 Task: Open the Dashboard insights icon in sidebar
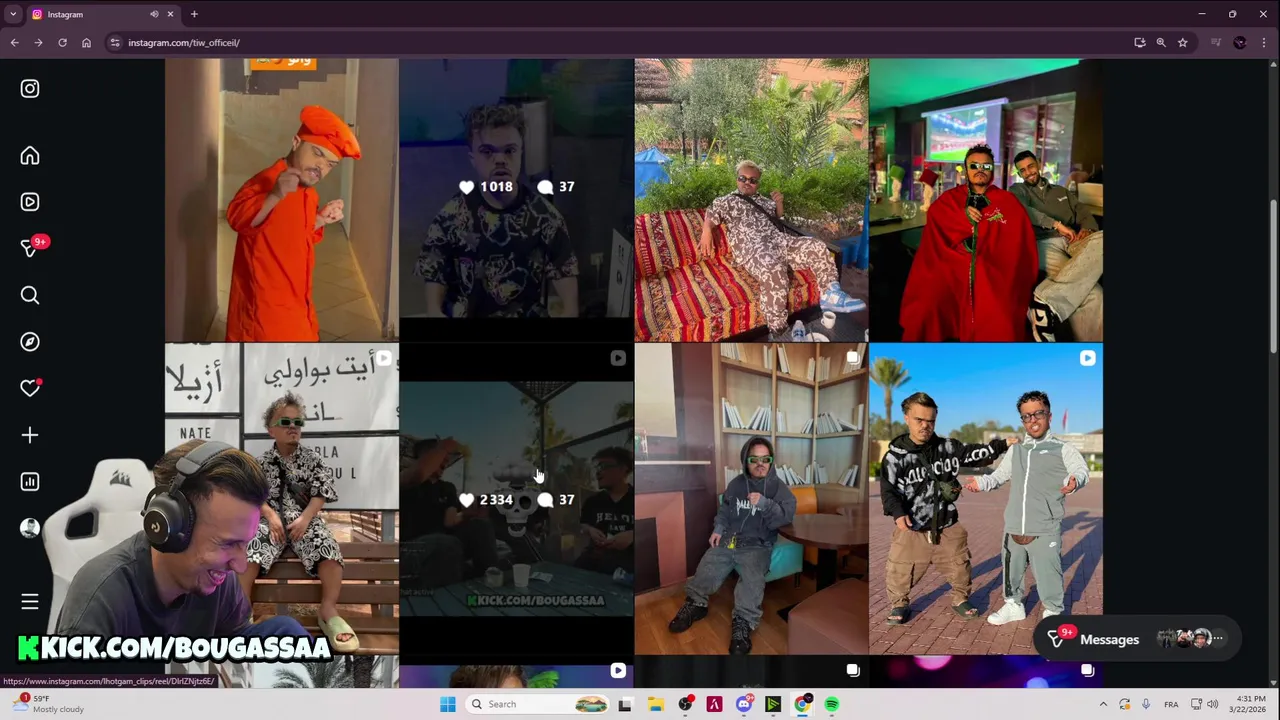coord(30,482)
